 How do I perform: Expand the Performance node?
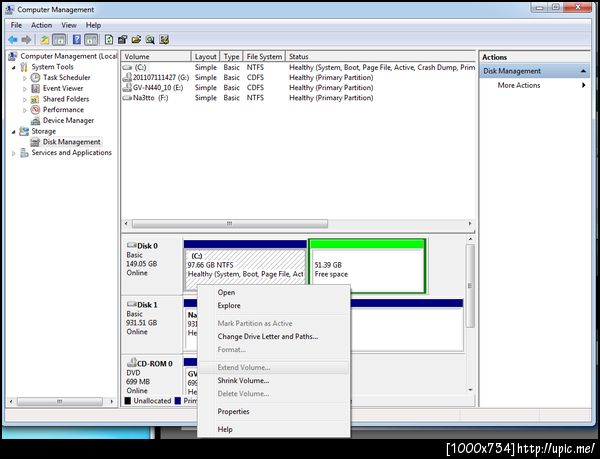pyautogui.click(x=25, y=110)
